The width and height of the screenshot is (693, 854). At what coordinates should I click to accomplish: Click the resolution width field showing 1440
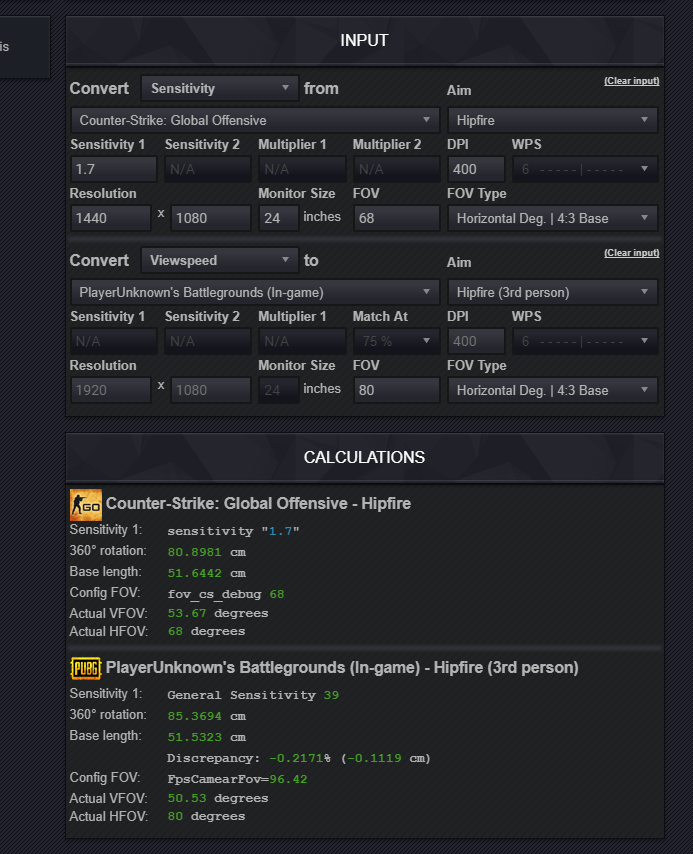[111, 218]
